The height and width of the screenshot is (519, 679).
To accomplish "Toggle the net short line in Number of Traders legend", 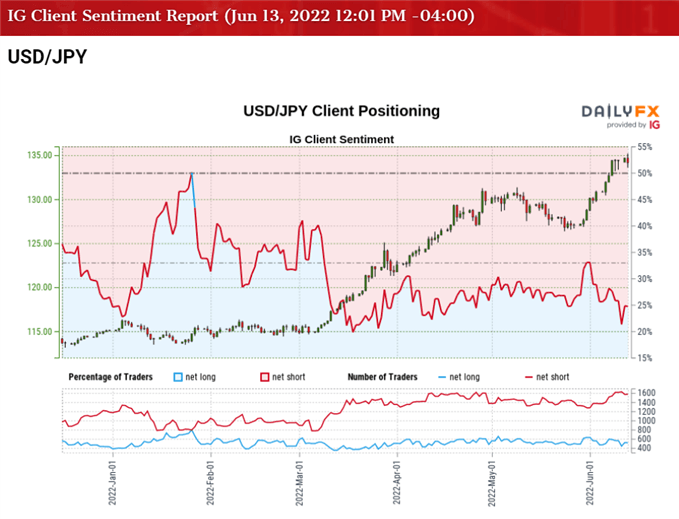I will 530,377.
